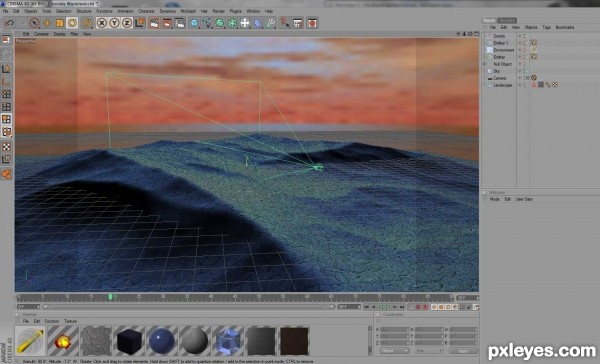Select the Live Selection arrow tool

click(x=34, y=23)
